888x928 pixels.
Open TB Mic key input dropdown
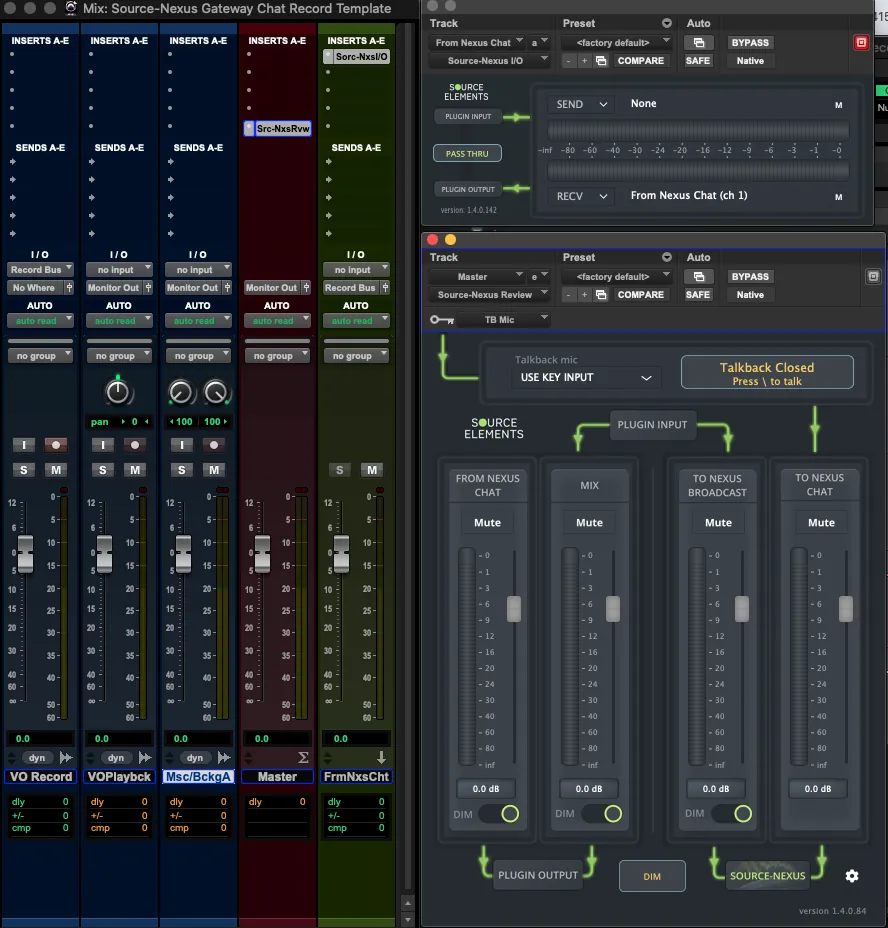(x=505, y=320)
